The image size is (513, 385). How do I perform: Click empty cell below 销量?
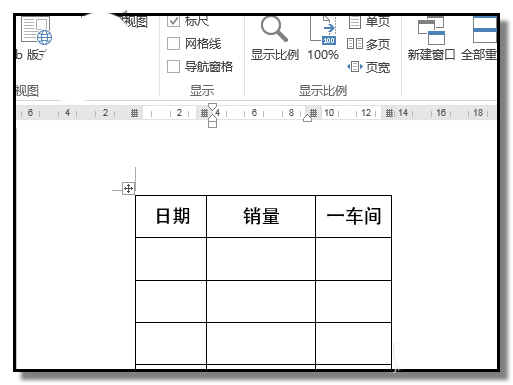[x=261, y=259]
